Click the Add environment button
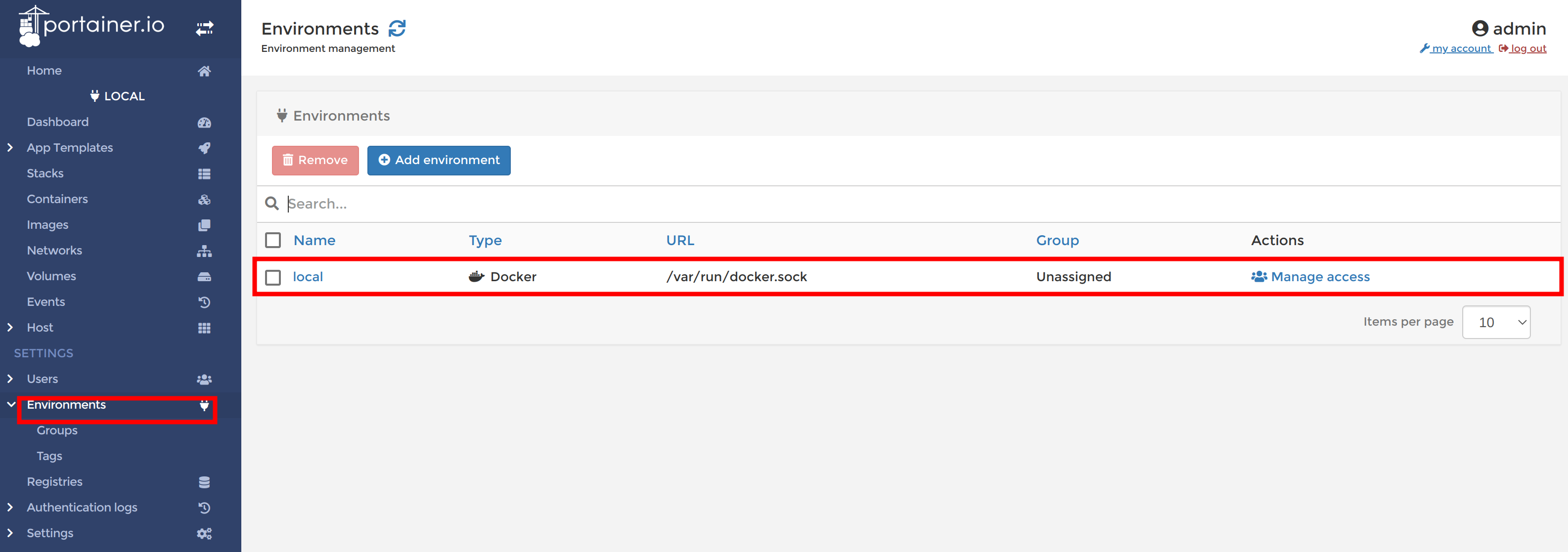The height and width of the screenshot is (552, 1568). tap(437, 159)
